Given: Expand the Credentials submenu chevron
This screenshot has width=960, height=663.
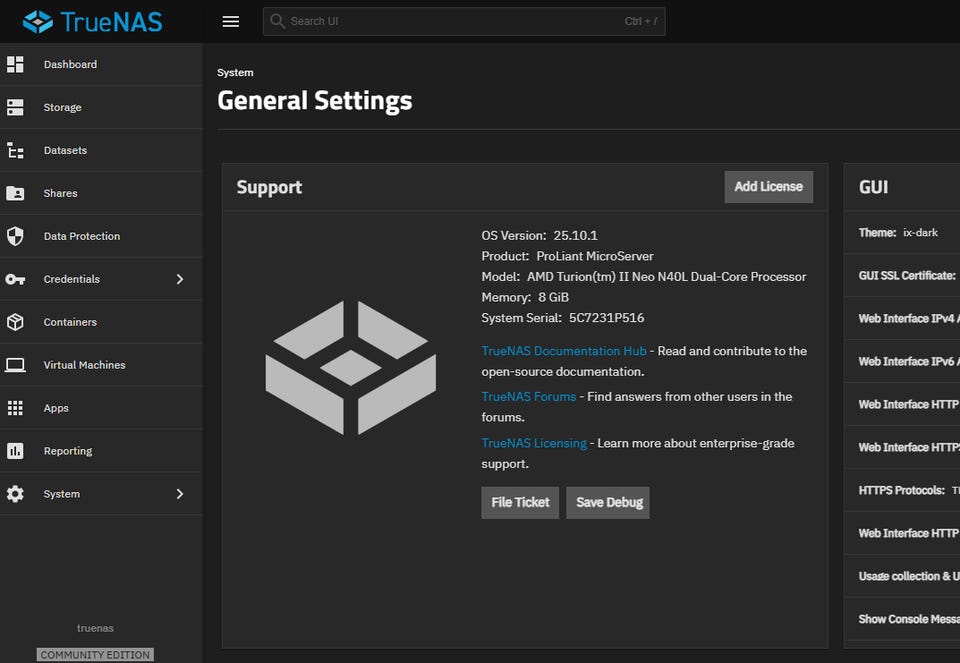Looking at the screenshot, I should point(180,279).
